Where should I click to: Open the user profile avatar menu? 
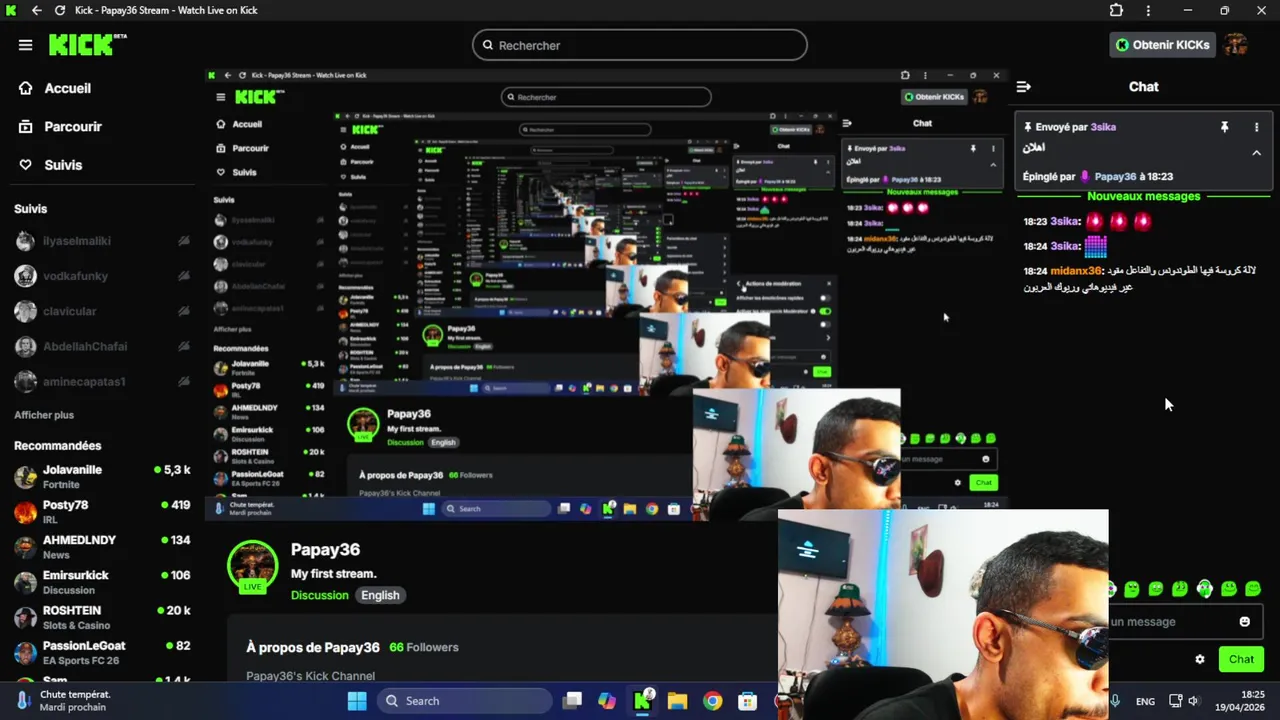[1235, 45]
